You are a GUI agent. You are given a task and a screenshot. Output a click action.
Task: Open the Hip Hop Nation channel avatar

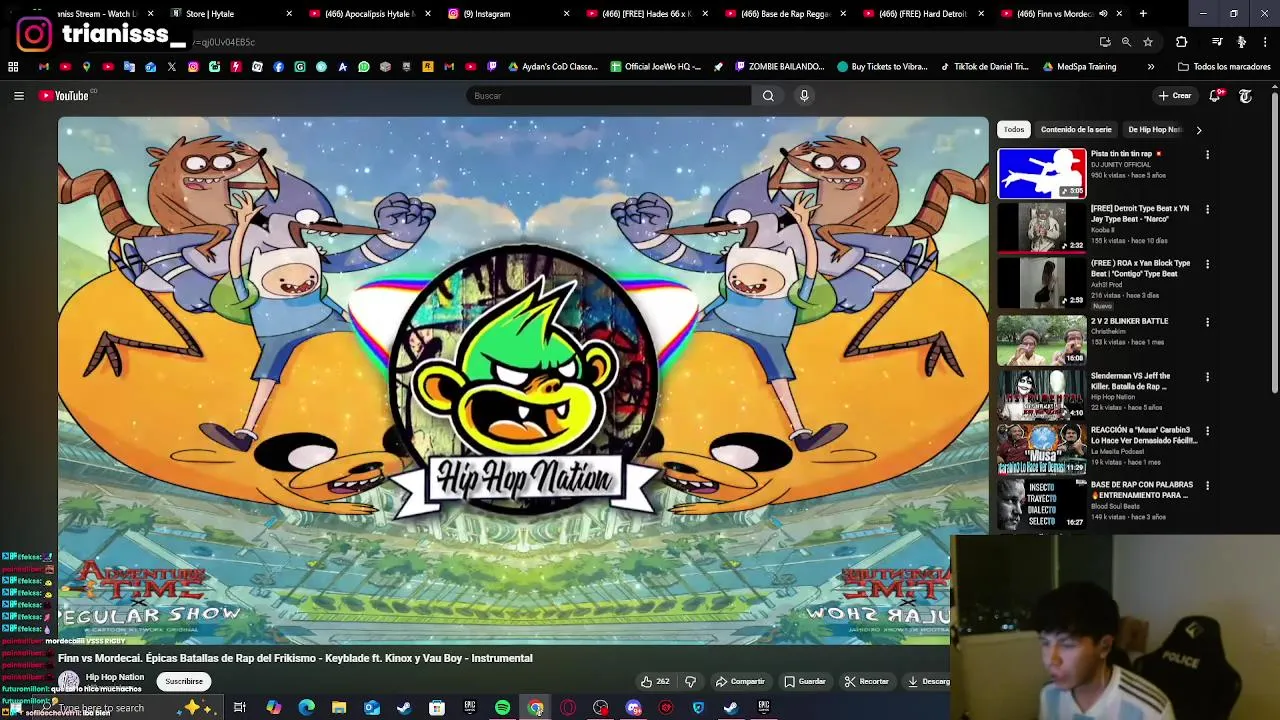tap(68, 681)
